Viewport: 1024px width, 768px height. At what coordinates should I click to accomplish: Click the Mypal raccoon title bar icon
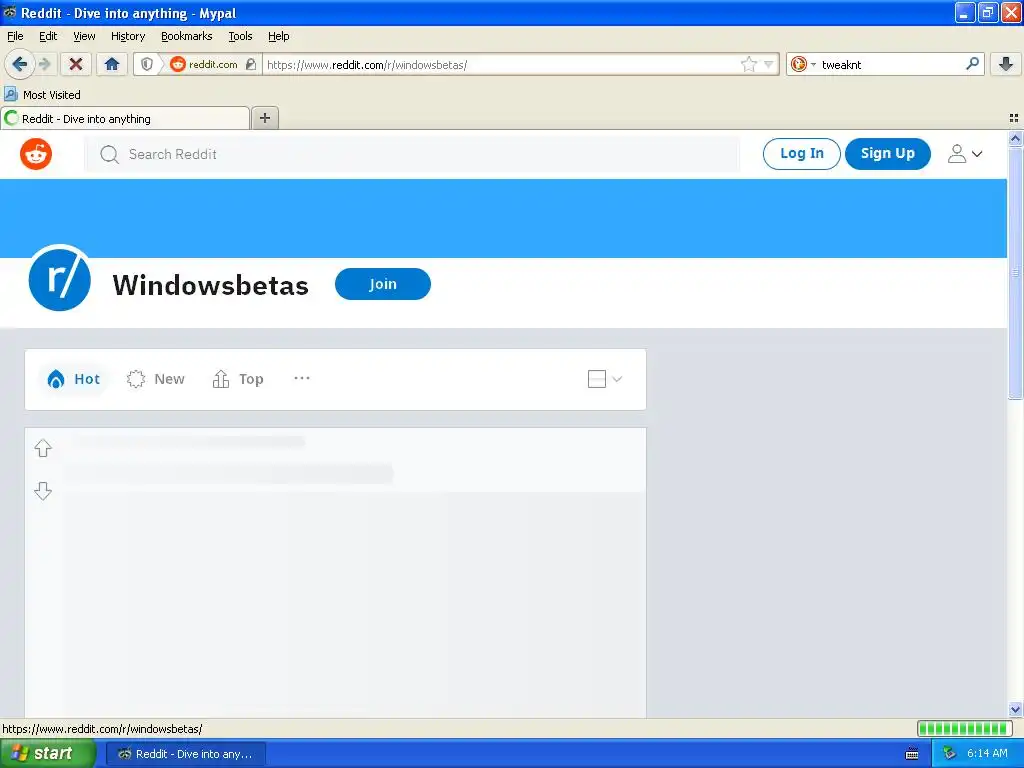[x=10, y=12]
